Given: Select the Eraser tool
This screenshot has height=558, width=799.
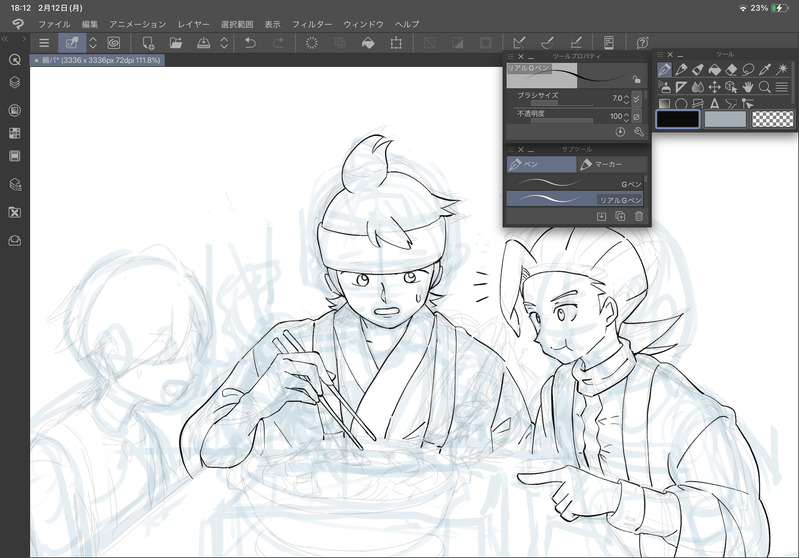Looking at the screenshot, I should point(731,69).
